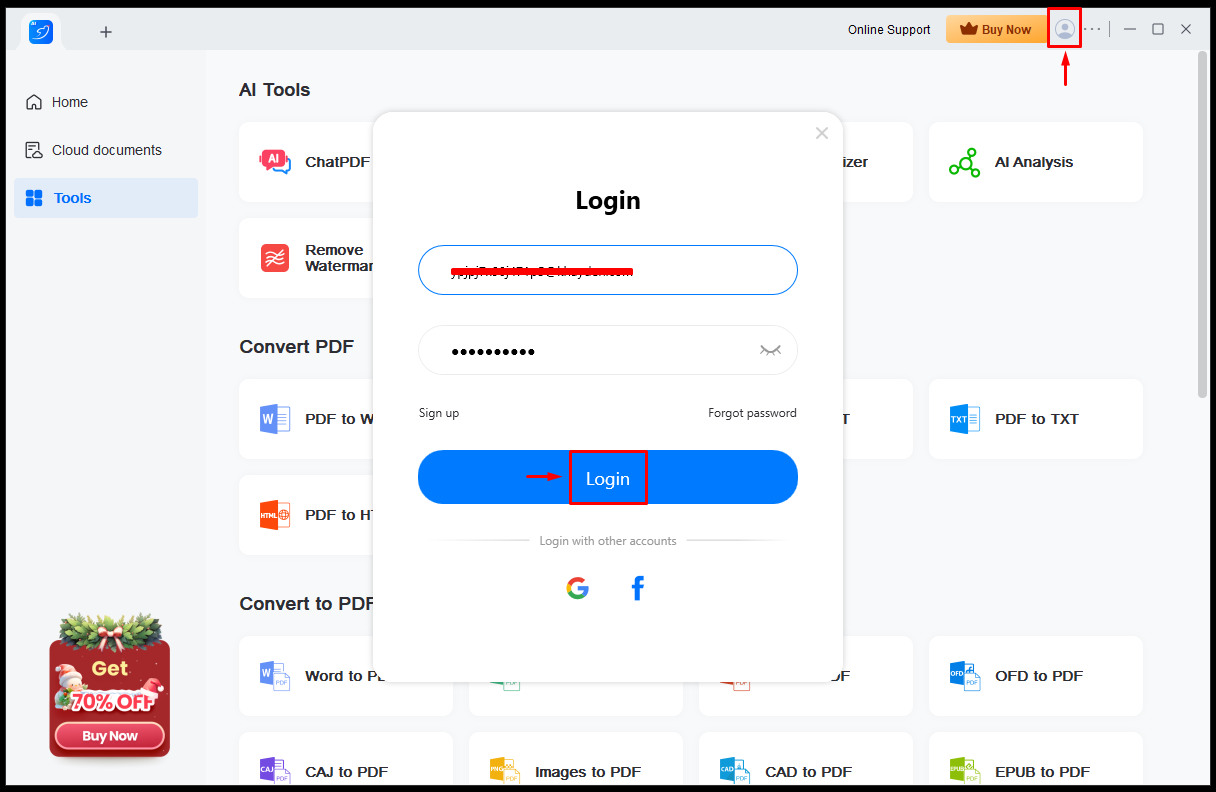Click the user account avatar icon
The height and width of the screenshot is (792, 1216).
pyautogui.click(x=1065, y=29)
